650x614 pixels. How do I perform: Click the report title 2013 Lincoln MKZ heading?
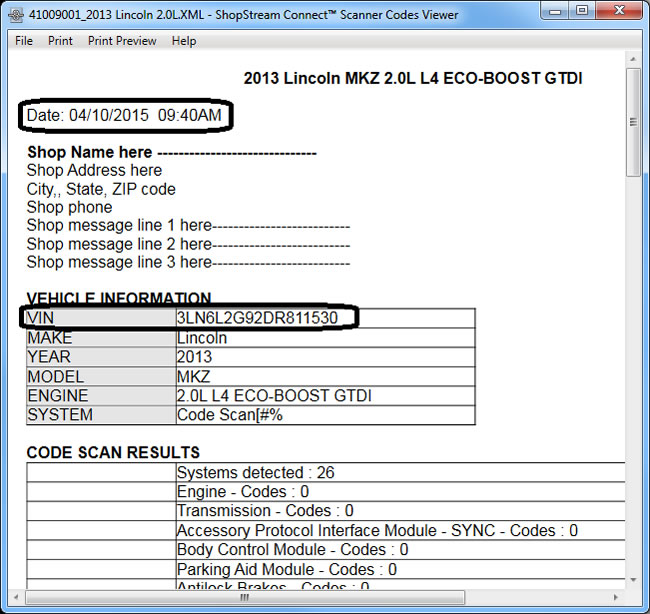413,79
